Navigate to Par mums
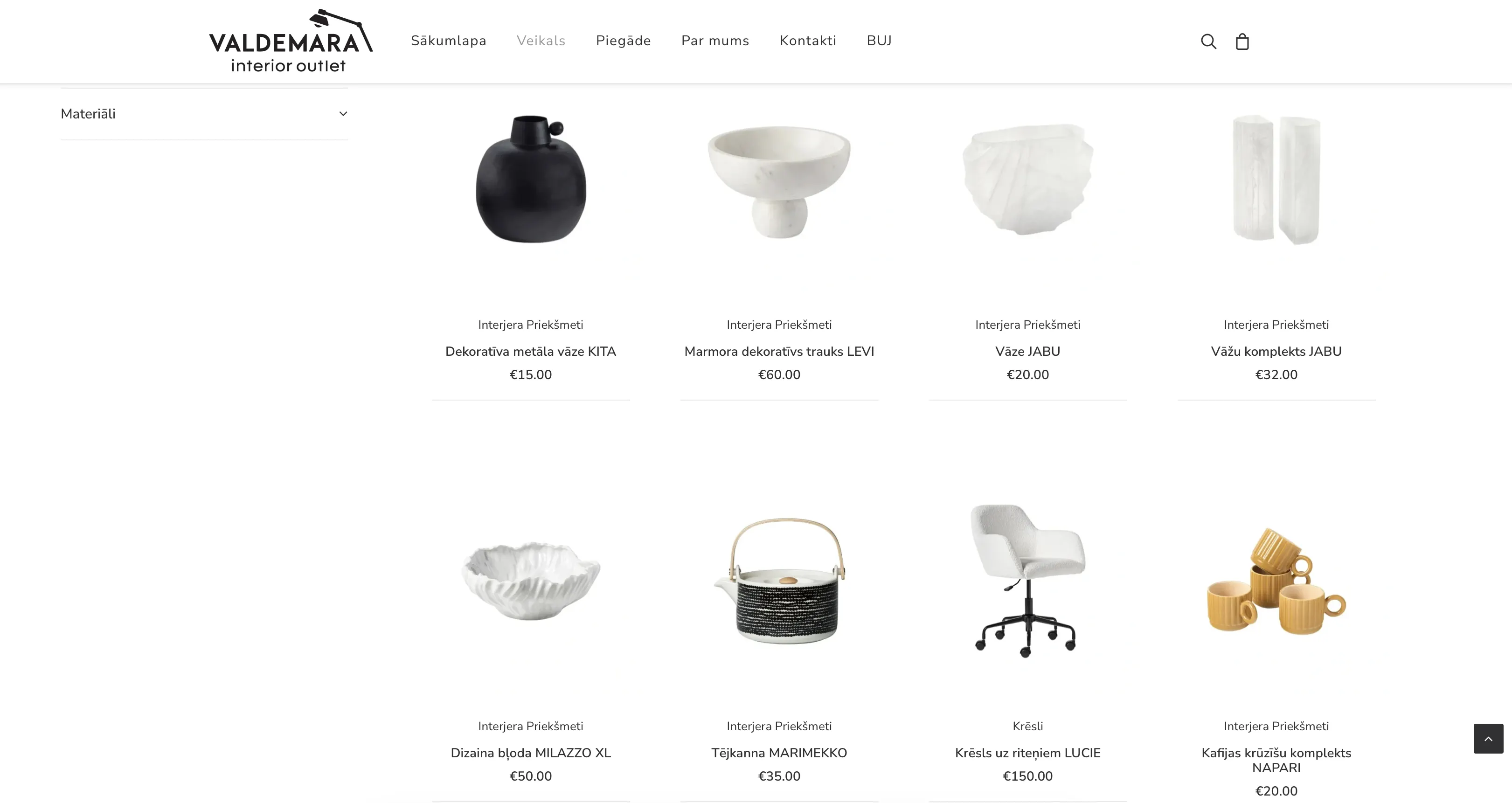The image size is (1512, 803). coord(715,41)
